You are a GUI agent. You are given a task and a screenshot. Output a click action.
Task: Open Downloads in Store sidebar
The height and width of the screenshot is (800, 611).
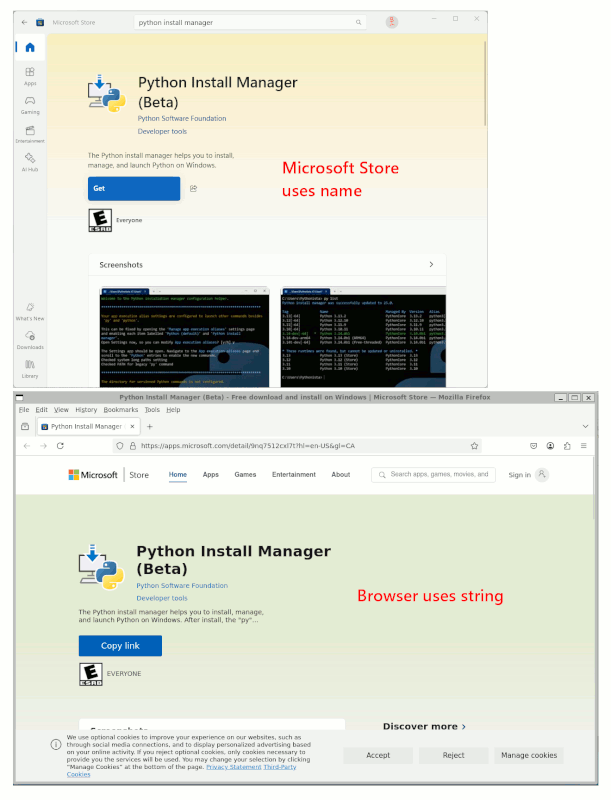30,340
